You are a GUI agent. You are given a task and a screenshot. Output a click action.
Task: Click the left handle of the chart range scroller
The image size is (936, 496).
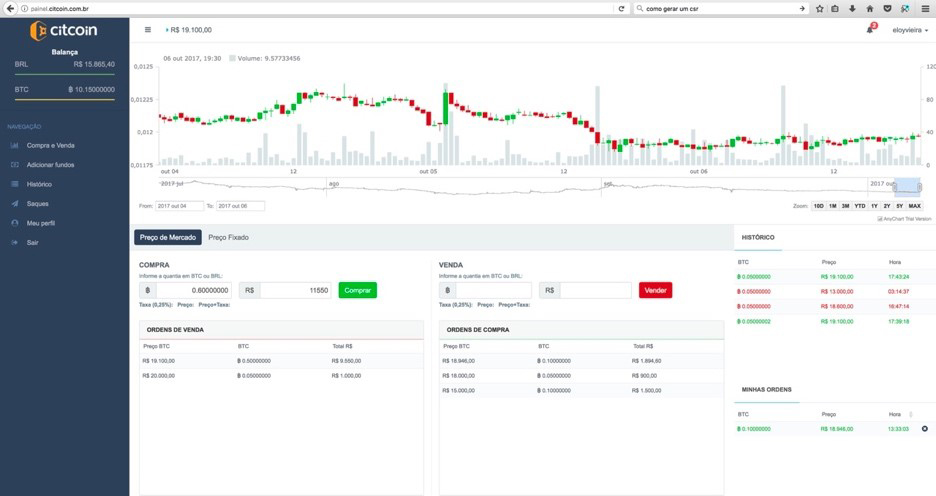[x=895, y=187]
